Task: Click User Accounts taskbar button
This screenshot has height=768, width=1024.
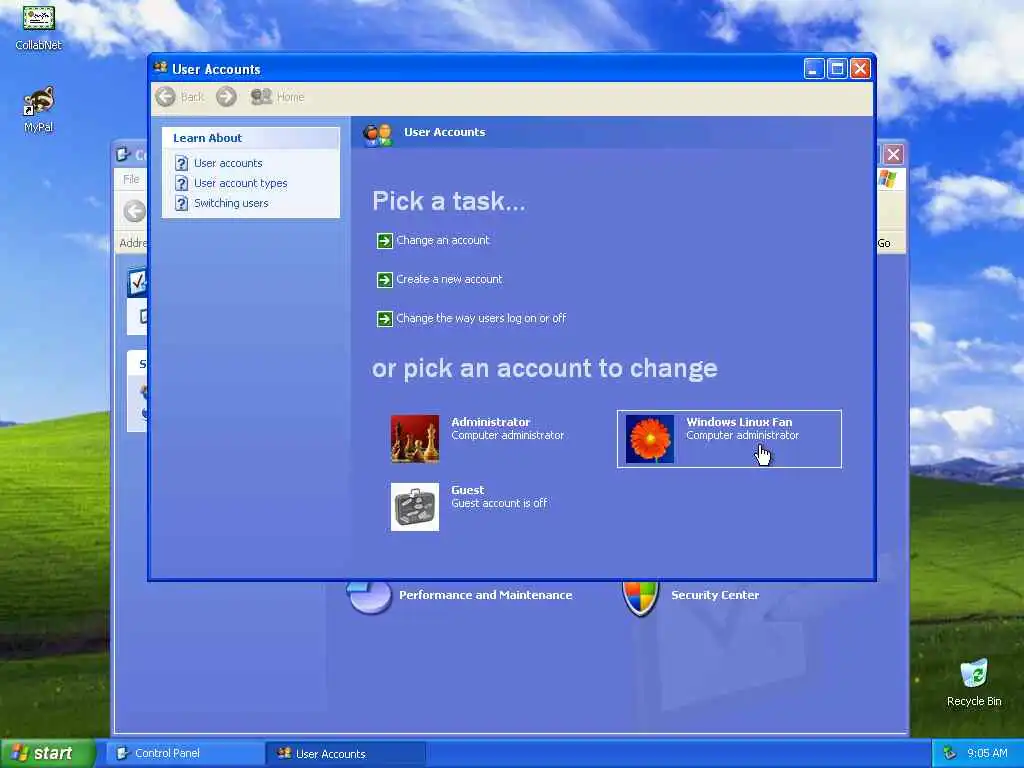Action: (346, 754)
